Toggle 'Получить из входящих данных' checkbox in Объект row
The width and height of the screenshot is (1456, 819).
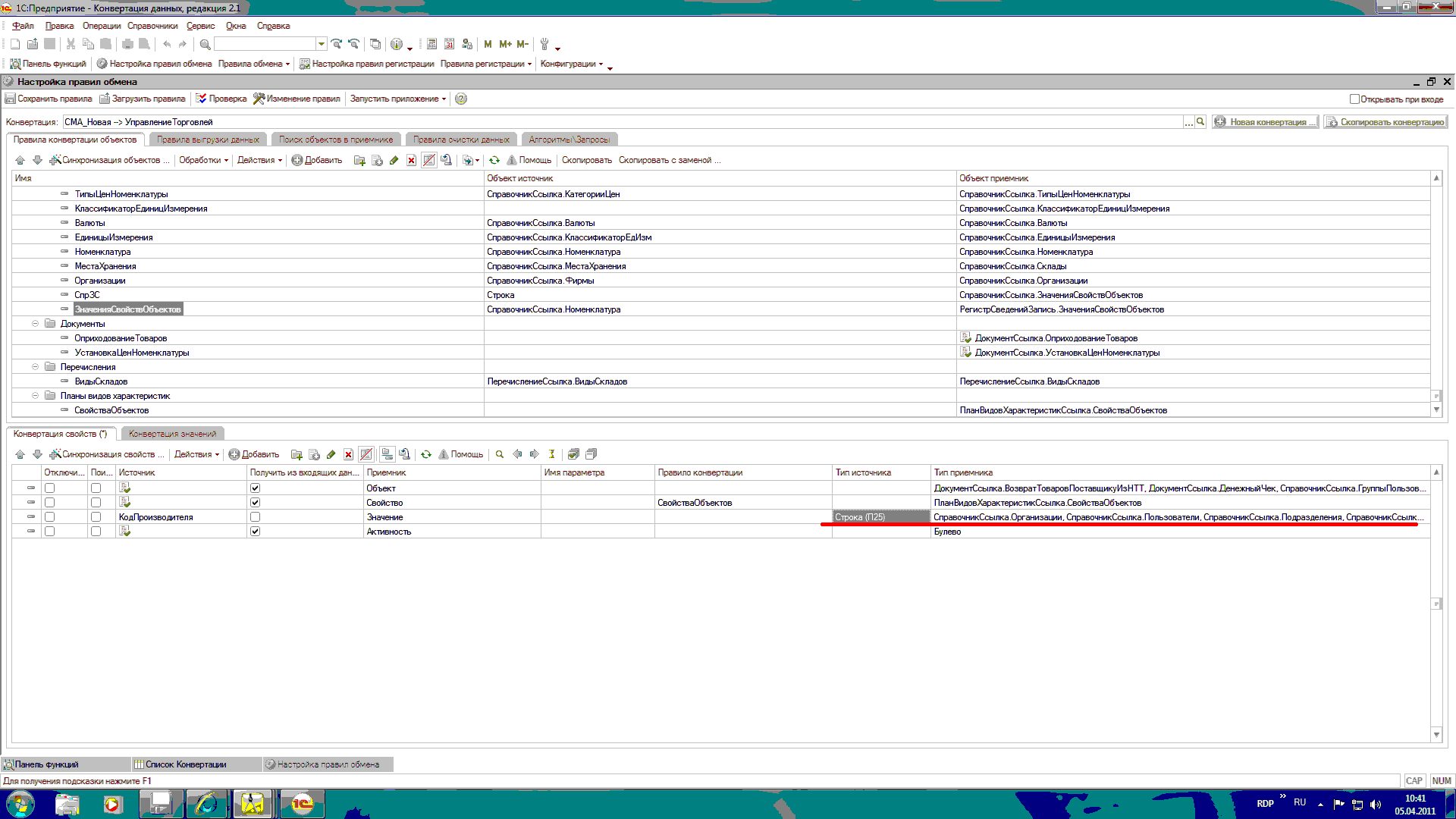(255, 488)
